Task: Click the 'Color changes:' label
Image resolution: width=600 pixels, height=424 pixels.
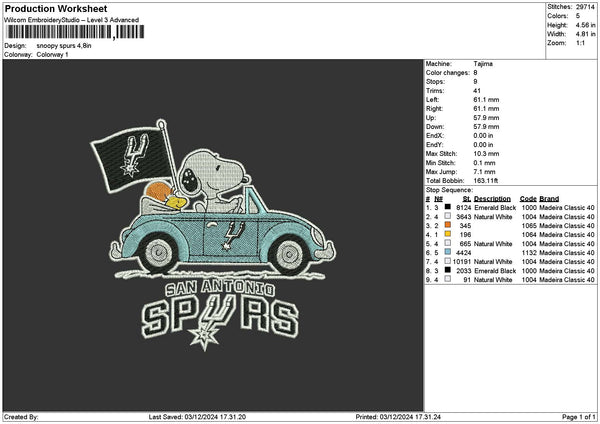Action: point(448,73)
